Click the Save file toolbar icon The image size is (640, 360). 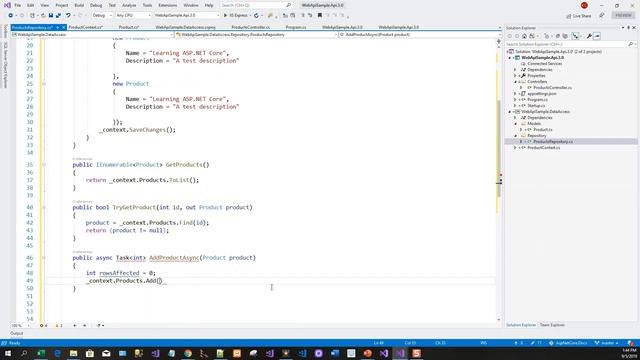51,16
